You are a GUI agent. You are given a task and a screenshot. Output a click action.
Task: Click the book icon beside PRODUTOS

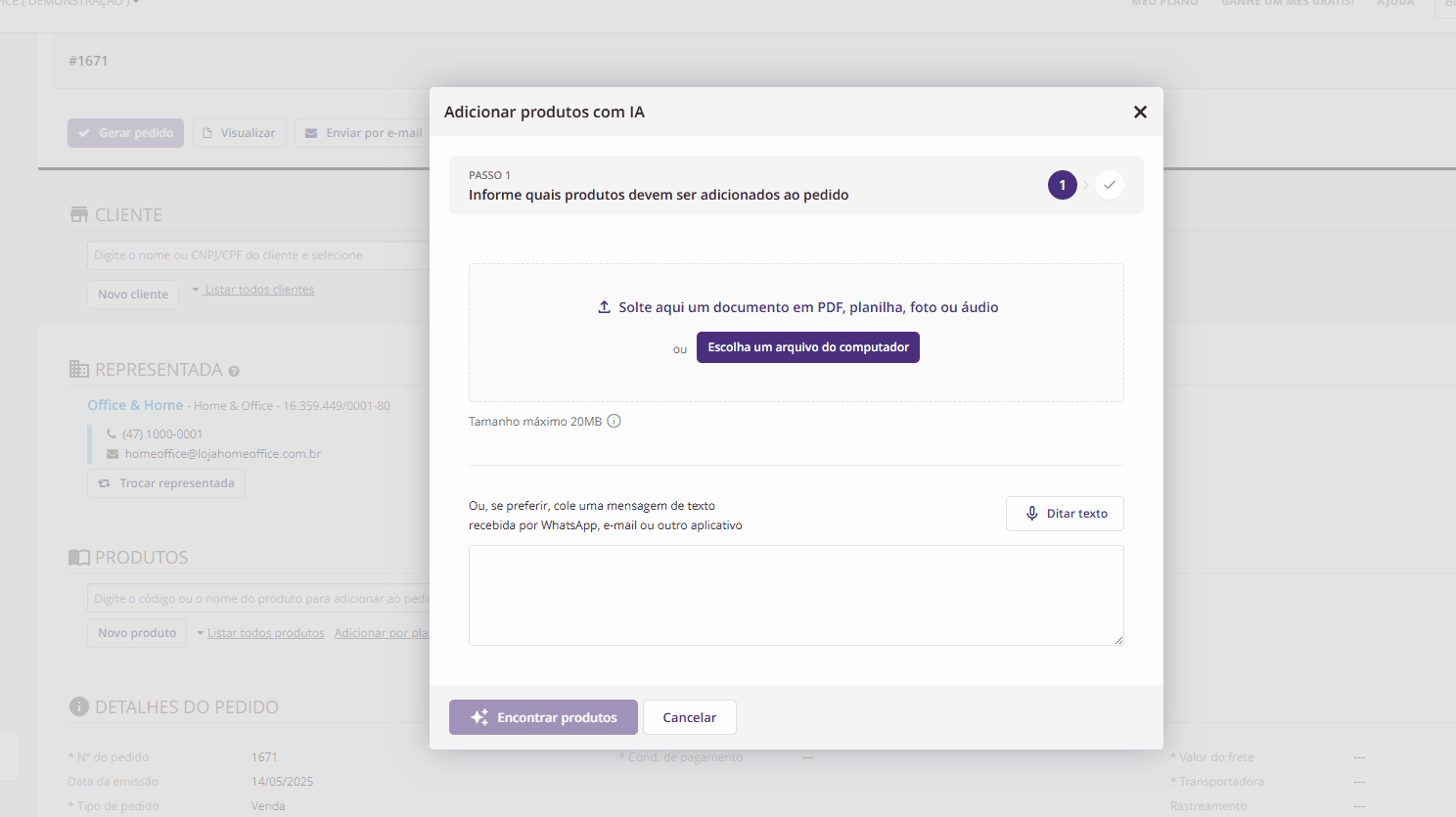(79, 557)
